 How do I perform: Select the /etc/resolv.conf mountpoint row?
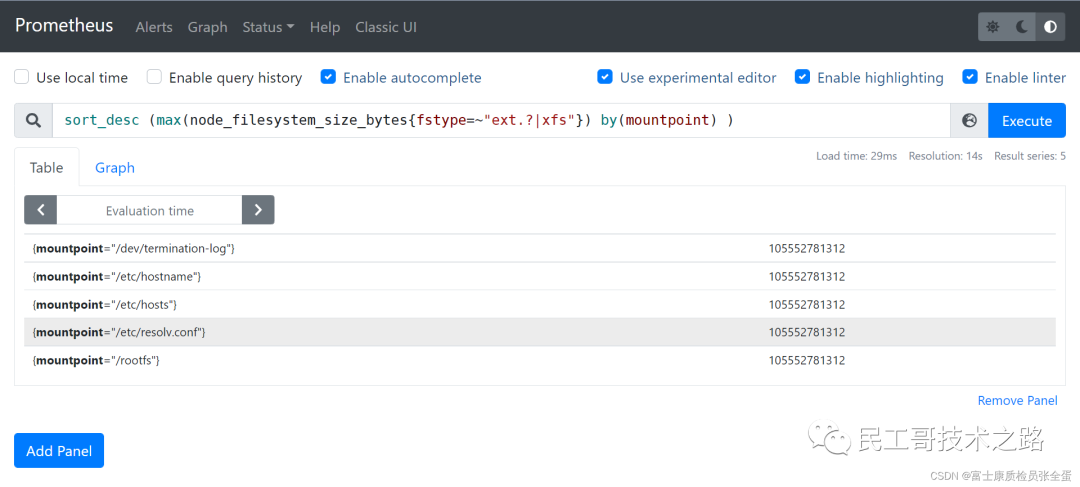540,332
